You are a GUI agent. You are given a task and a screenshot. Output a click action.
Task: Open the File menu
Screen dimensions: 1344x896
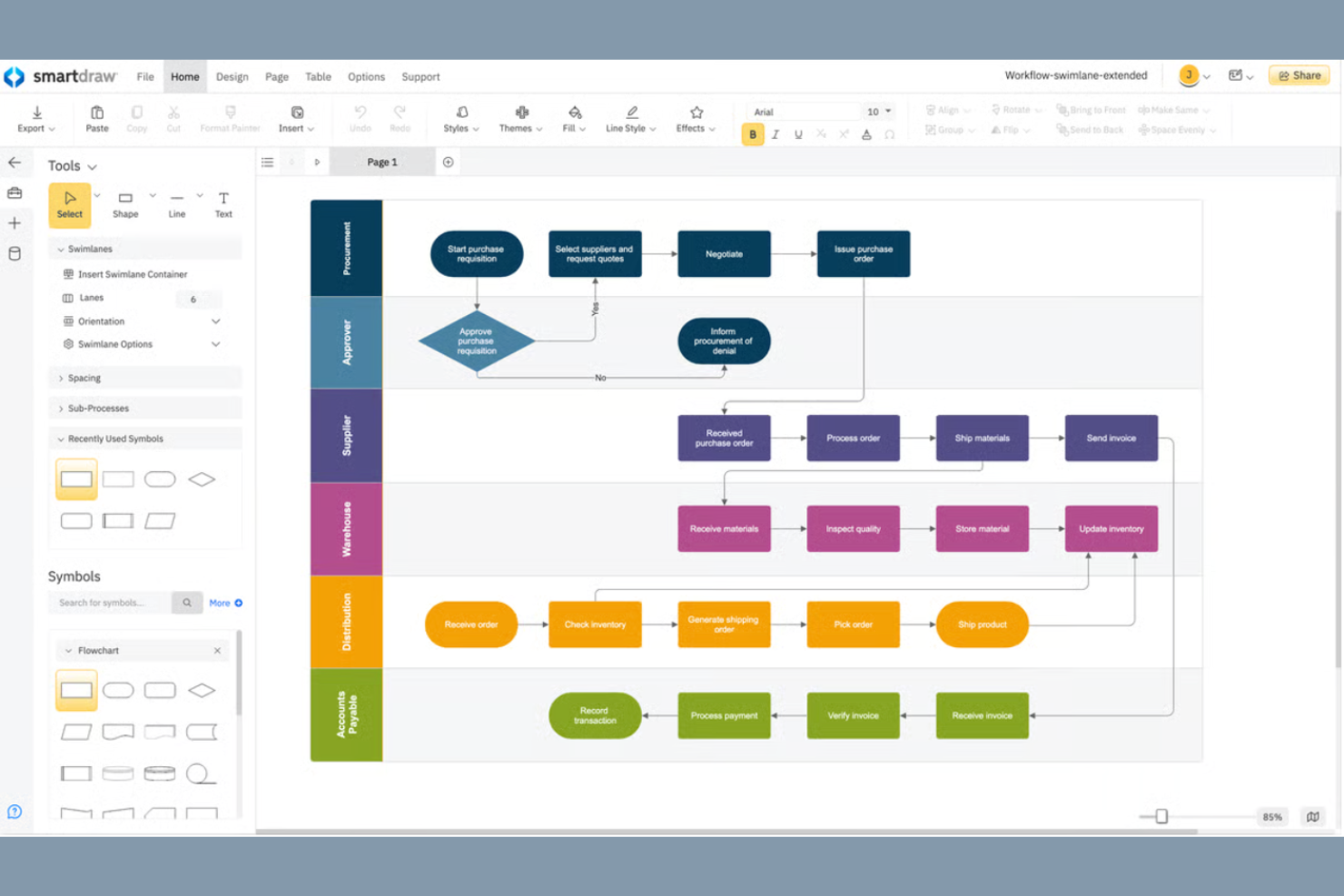pos(145,77)
